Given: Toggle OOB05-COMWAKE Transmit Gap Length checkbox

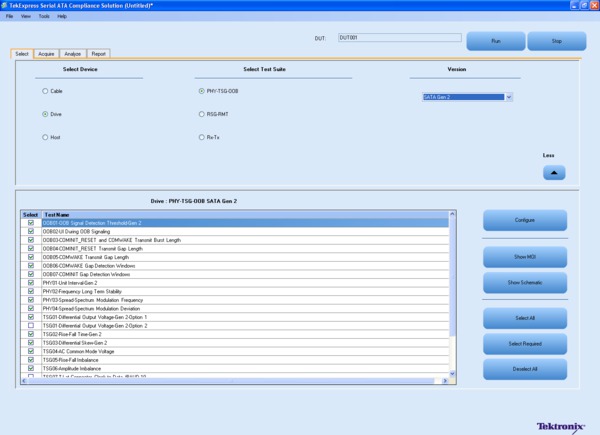Looking at the screenshot, I should [31, 257].
